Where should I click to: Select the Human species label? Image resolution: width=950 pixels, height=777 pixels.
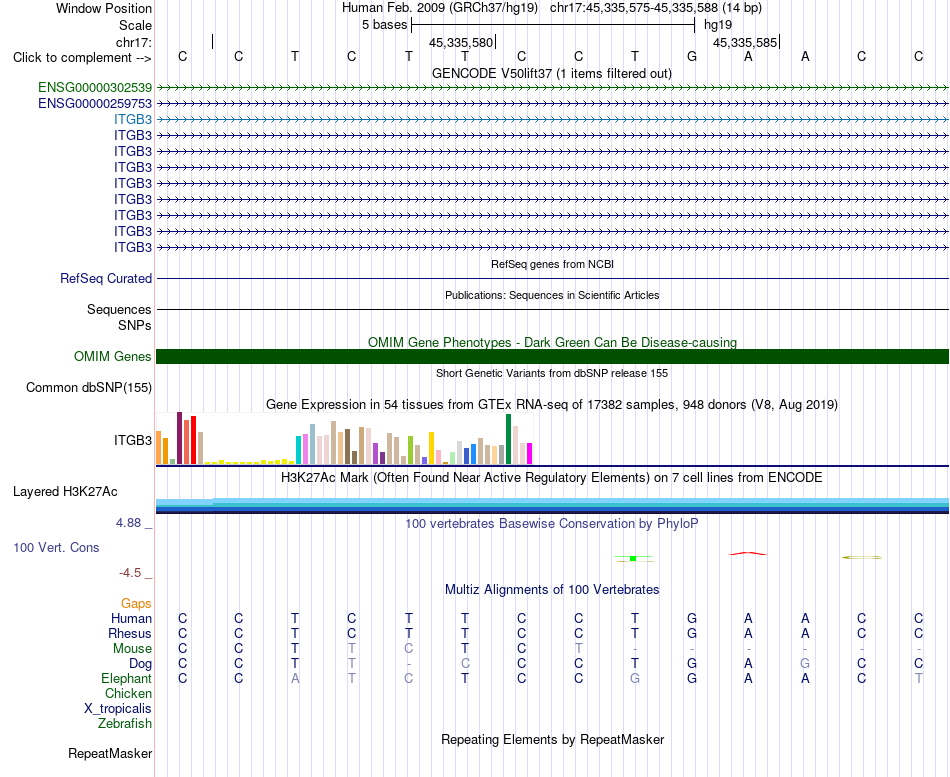(131, 618)
